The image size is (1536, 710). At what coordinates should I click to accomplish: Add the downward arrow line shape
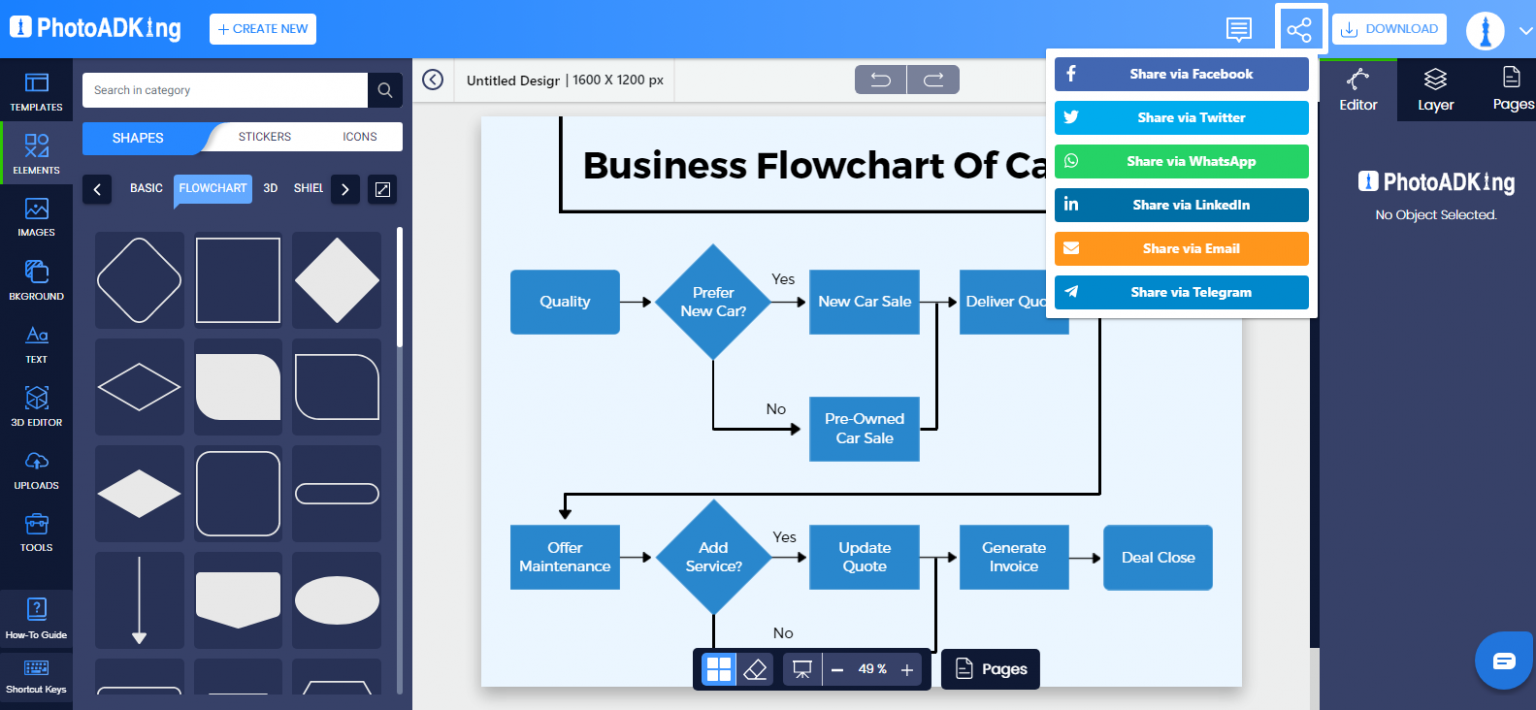click(139, 600)
